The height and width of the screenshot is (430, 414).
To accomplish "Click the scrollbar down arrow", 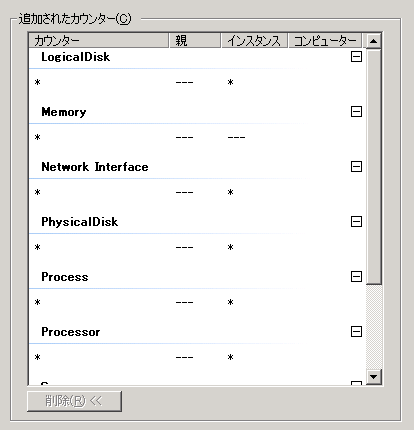I will (374, 377).
